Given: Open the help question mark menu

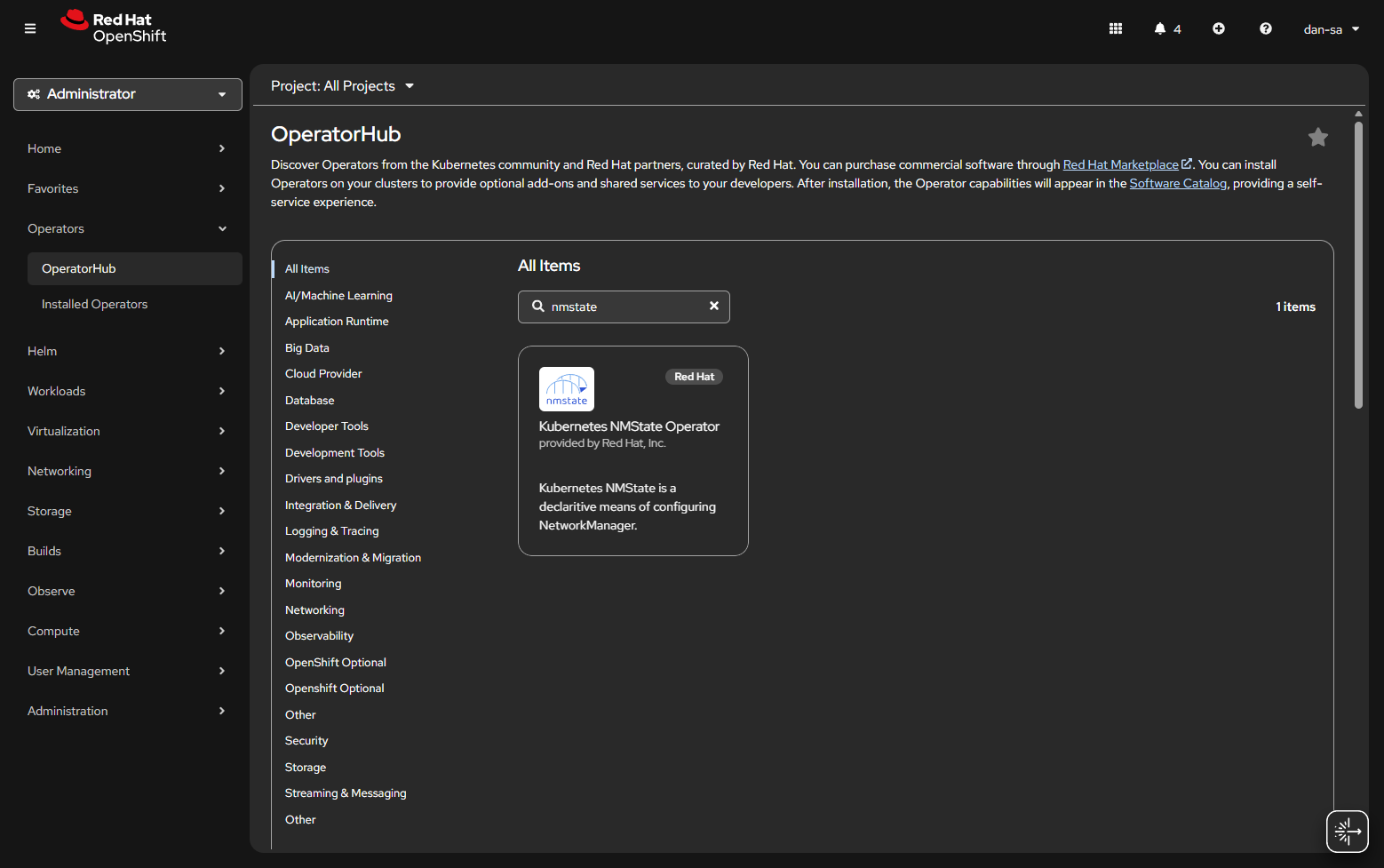Looking at the screenshot, I should coord(1265,28).
